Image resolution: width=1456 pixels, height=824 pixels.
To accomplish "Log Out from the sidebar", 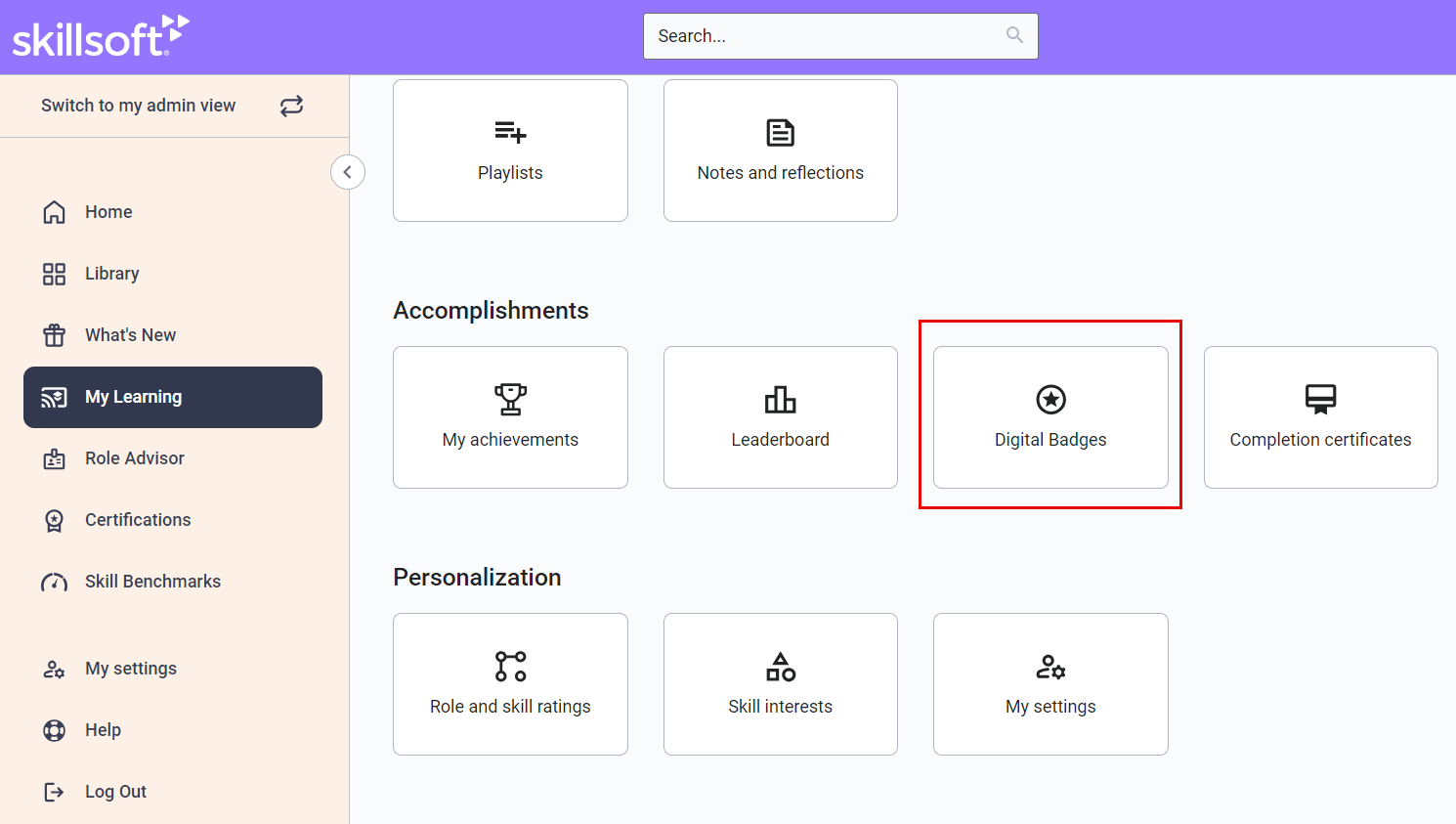I will [114, 792].
